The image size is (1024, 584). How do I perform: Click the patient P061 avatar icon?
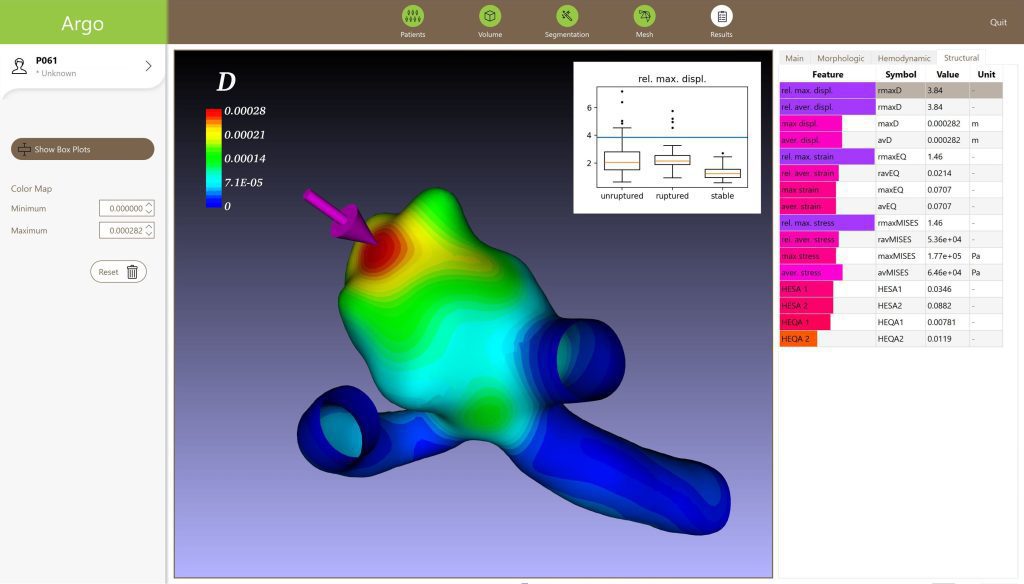click(19, 66)
